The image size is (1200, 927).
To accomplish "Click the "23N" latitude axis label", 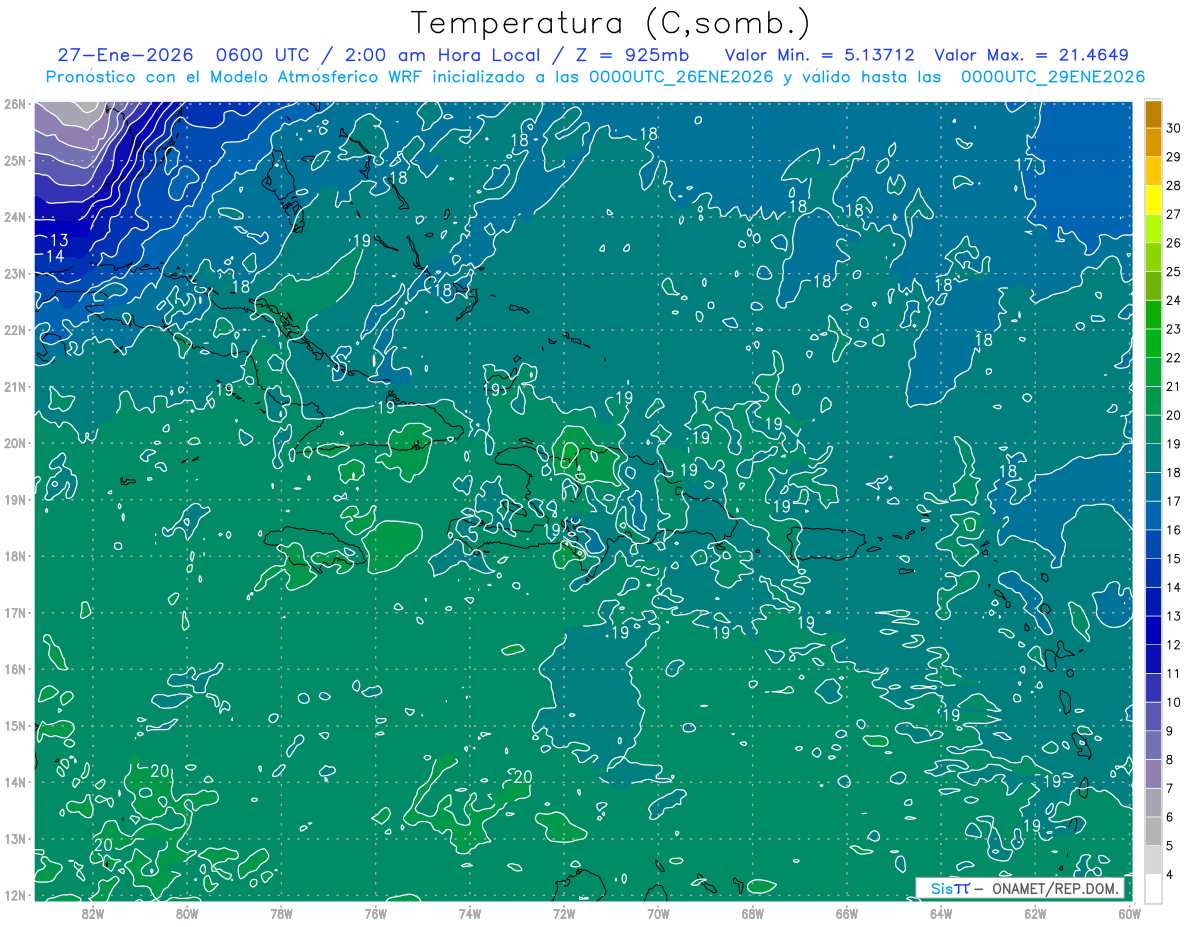I will coord(15,273).
